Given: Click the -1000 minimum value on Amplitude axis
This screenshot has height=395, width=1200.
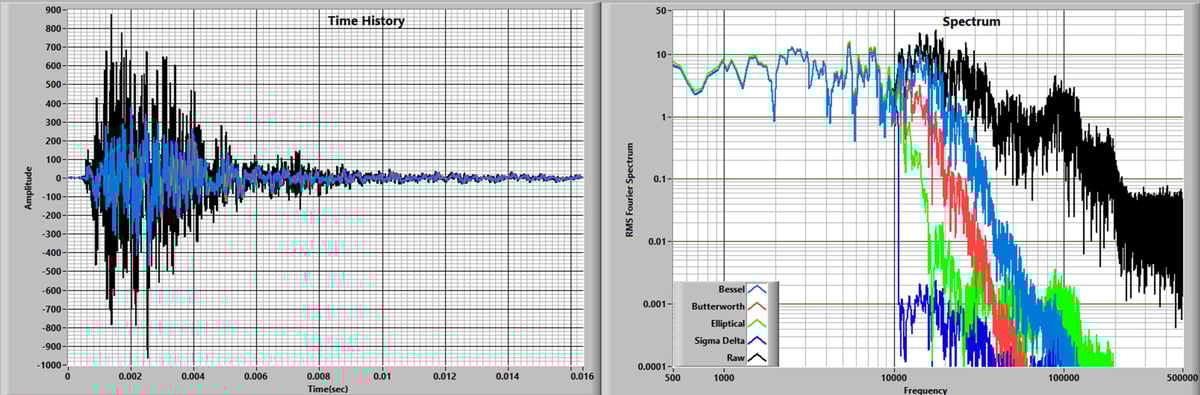Looking at the screenshot, I should (51, 366).
